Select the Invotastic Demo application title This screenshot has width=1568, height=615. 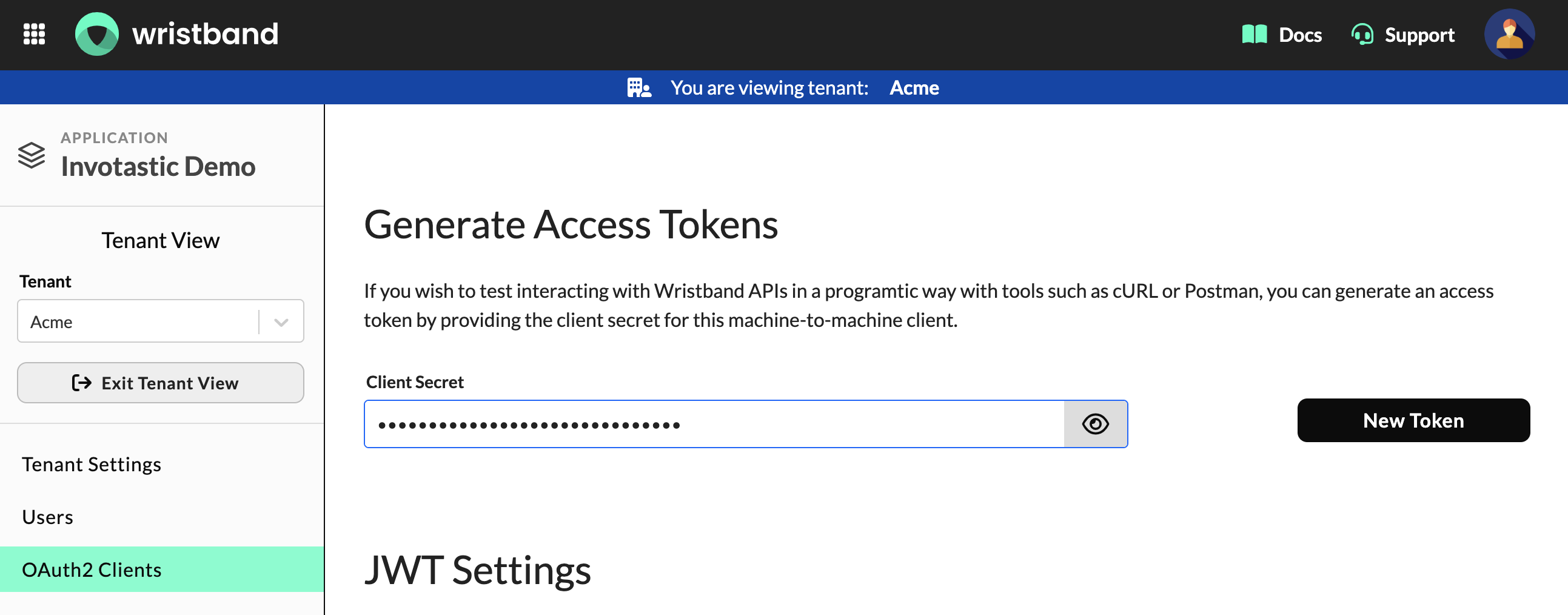coord(158,166)
